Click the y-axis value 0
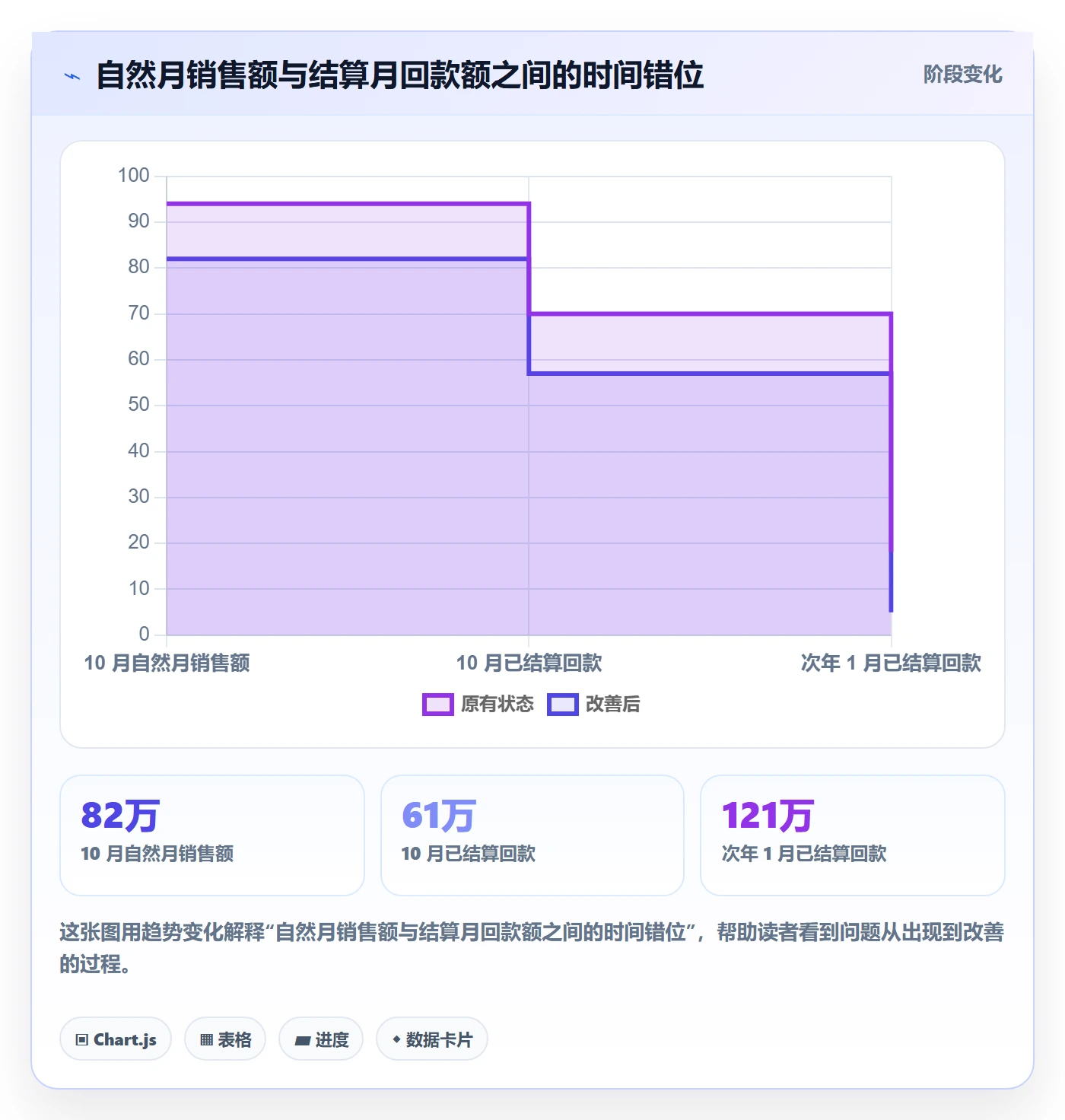The image size is (1065, 1120). coord(145,634)
